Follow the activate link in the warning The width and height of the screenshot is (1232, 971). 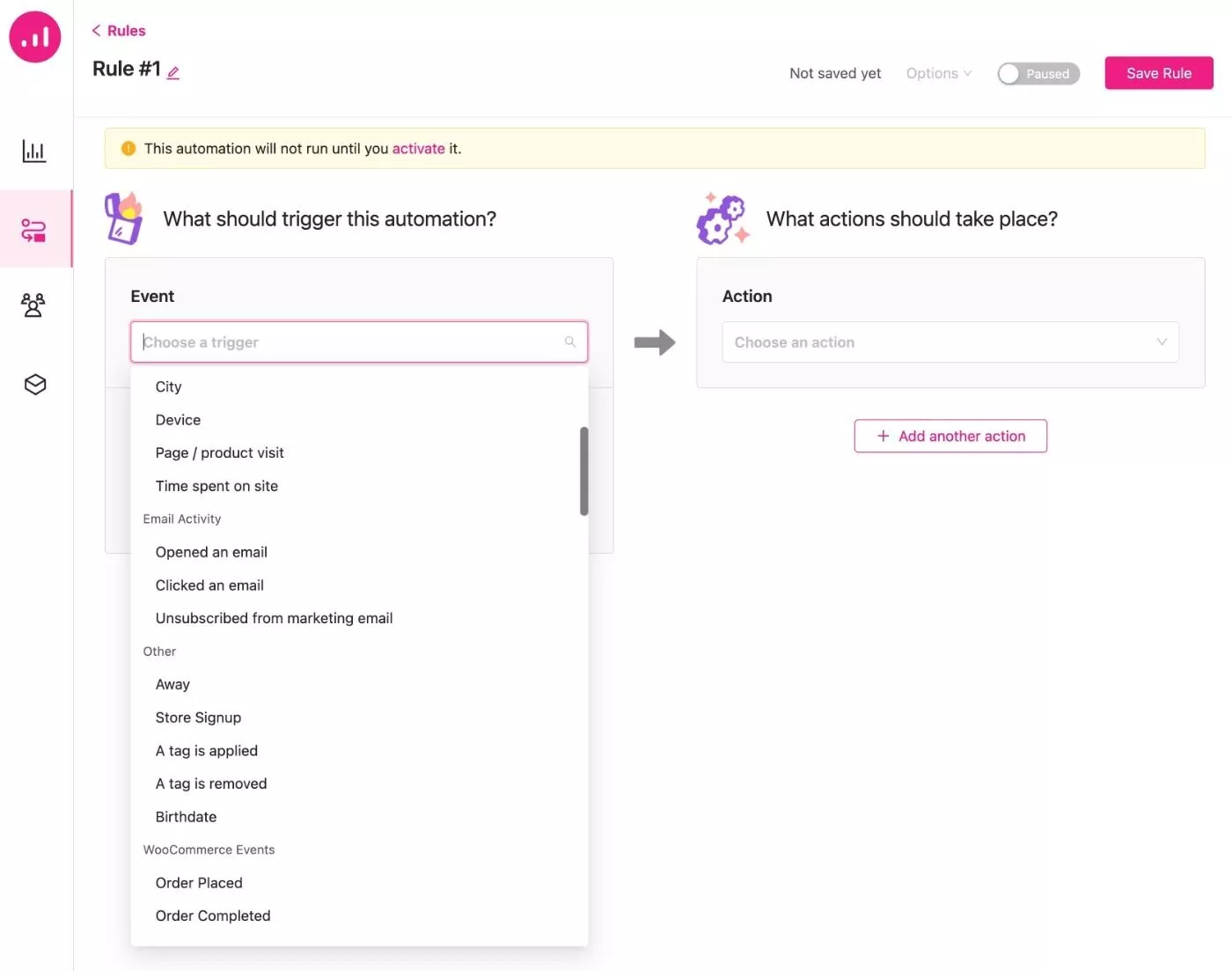click(418, 149)
